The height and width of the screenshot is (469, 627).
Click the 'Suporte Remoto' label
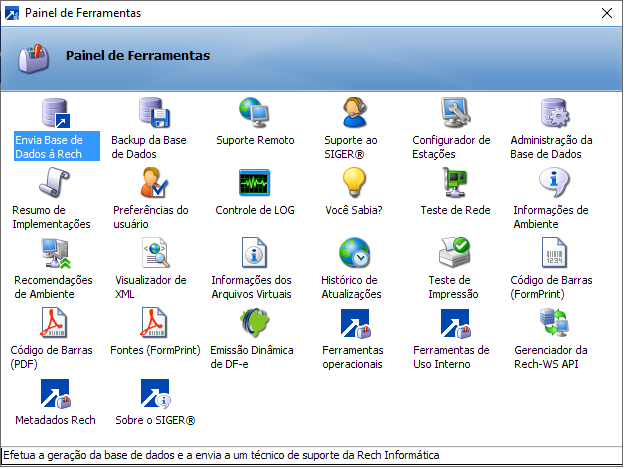(x=257, y=141)
